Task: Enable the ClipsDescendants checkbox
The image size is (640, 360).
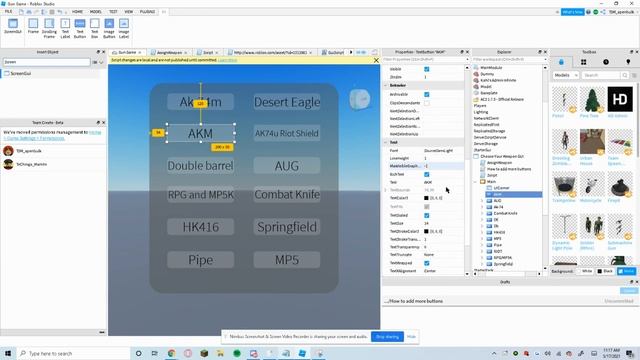Action: point(427,103)
